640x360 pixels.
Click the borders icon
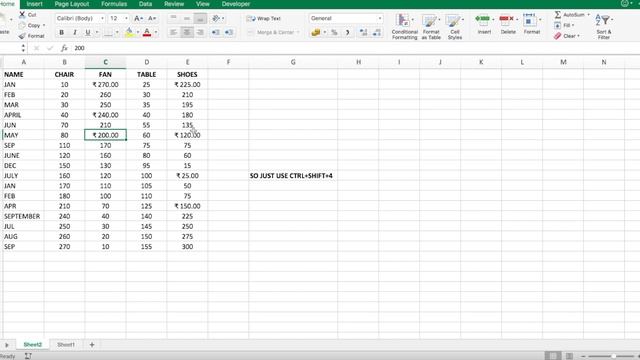pos(108,32)
